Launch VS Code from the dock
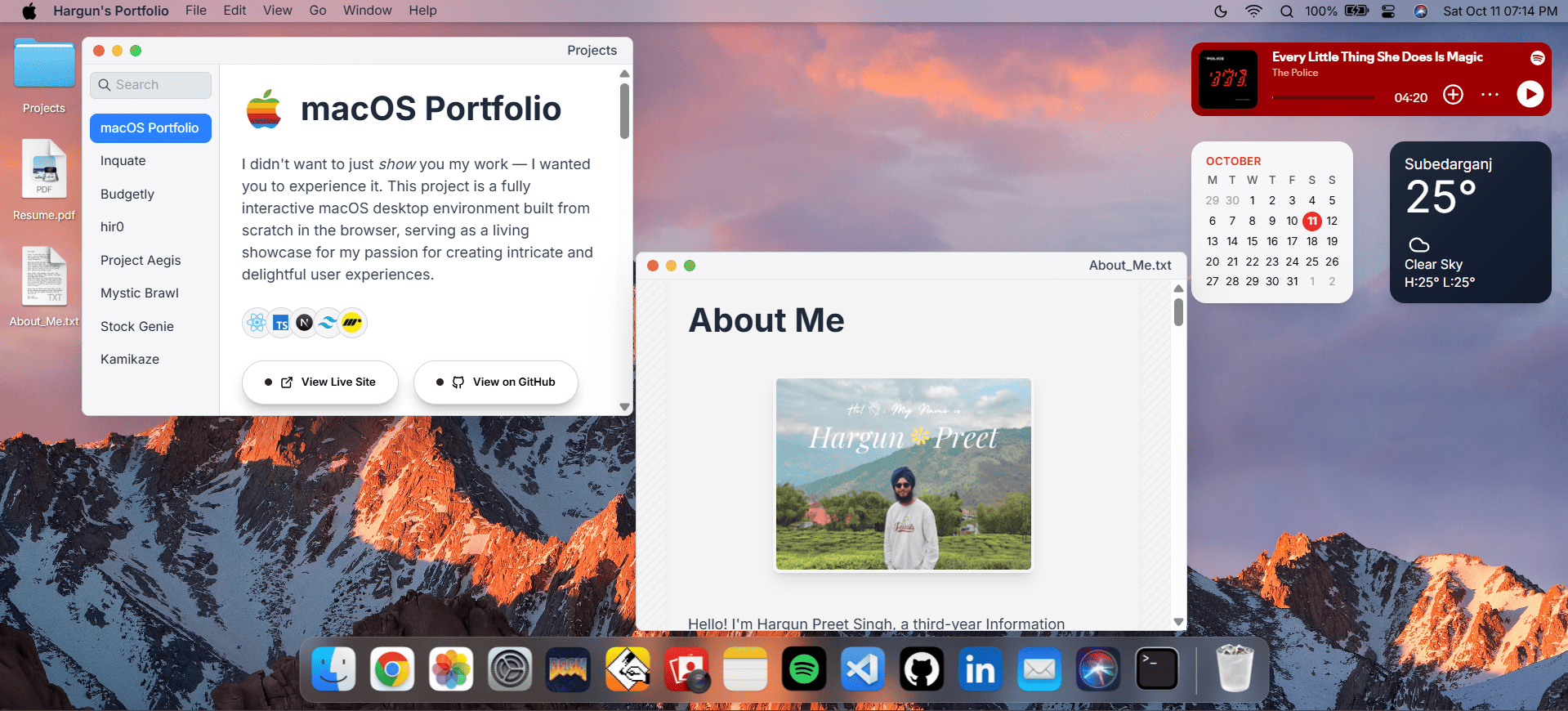This screenshot has height=711, width=1568. tap(863, 670)
